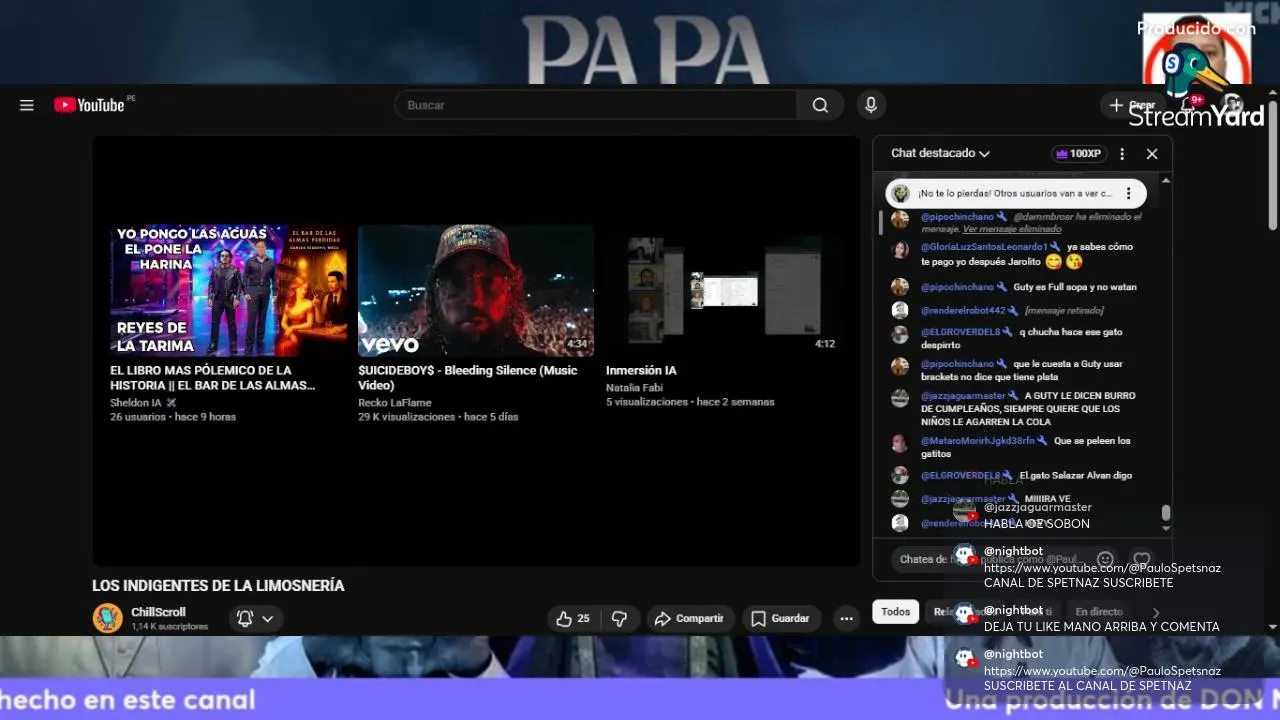
Task: Visit Sheldon IA channel
Action: [136, 403]
